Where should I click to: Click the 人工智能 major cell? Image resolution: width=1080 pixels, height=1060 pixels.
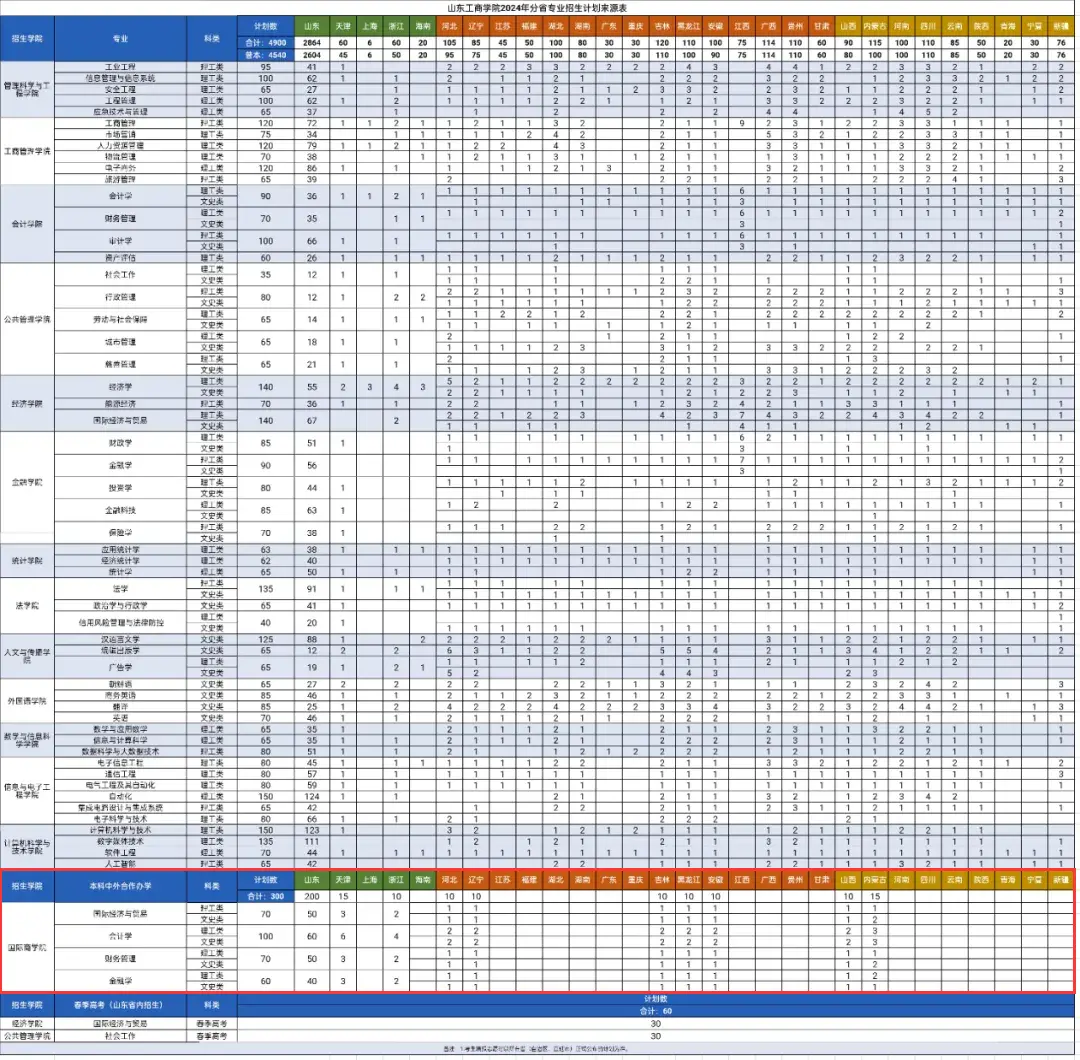[121, 863]
